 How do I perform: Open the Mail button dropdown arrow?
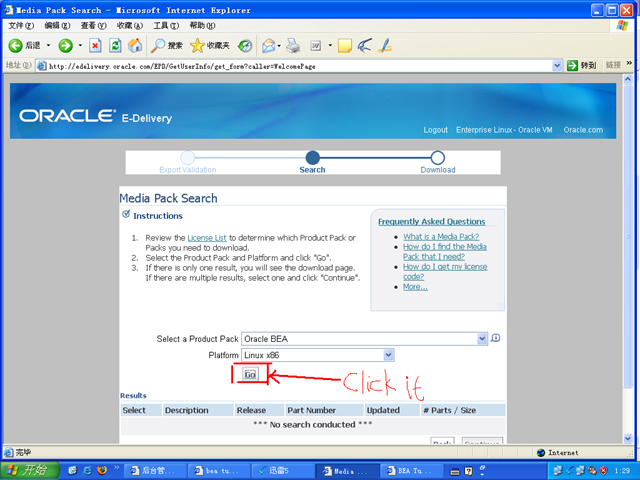click(279, 45)
